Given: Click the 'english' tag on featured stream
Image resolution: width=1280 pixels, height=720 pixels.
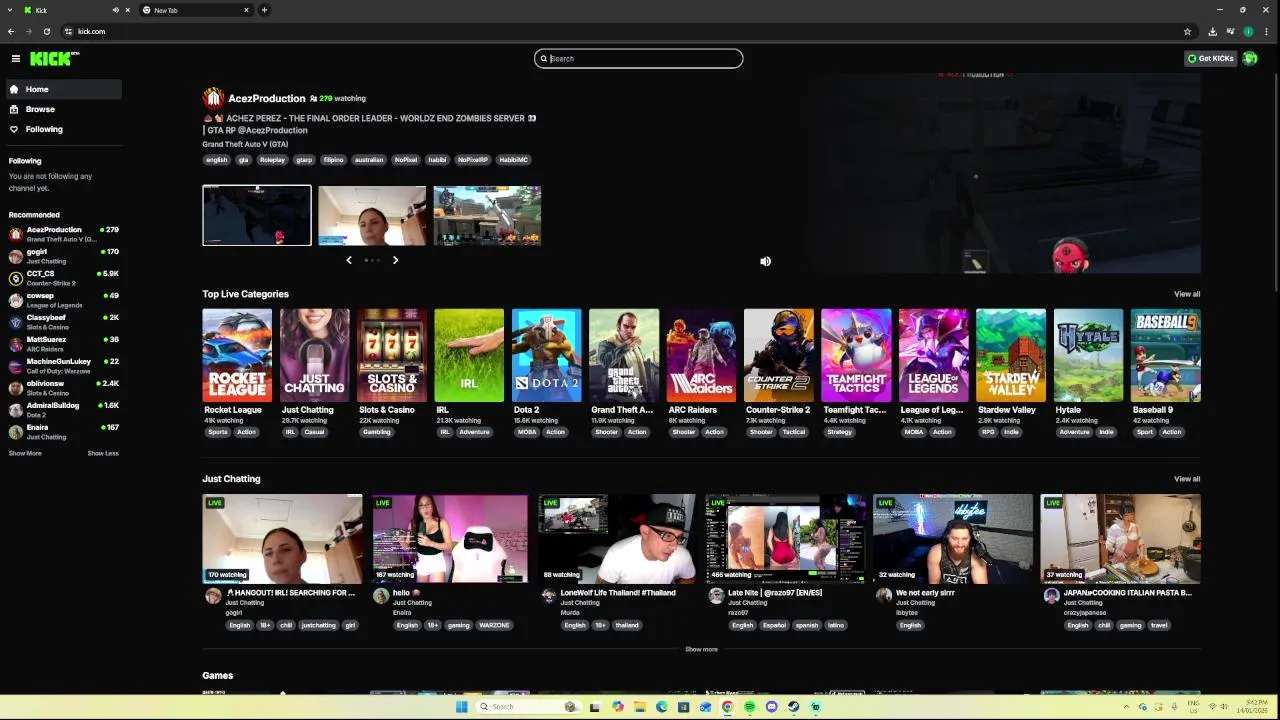Looking at the screenshot, I should 216,159.
